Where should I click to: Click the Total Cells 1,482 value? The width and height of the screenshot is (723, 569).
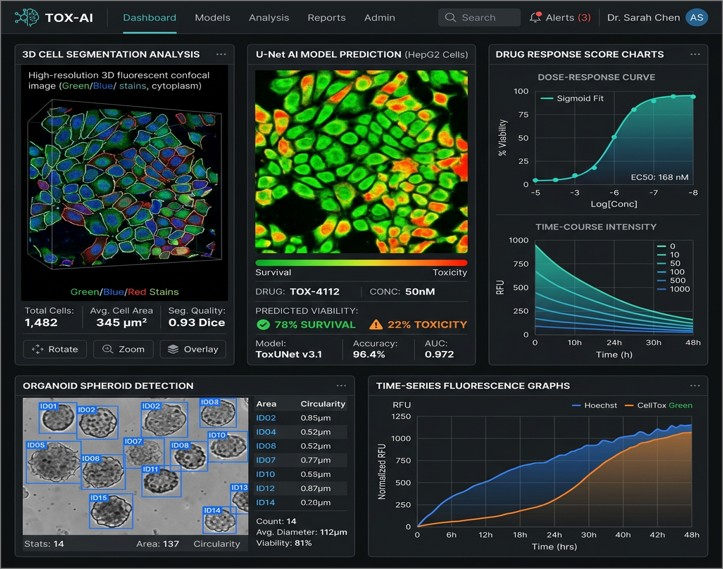41,322
